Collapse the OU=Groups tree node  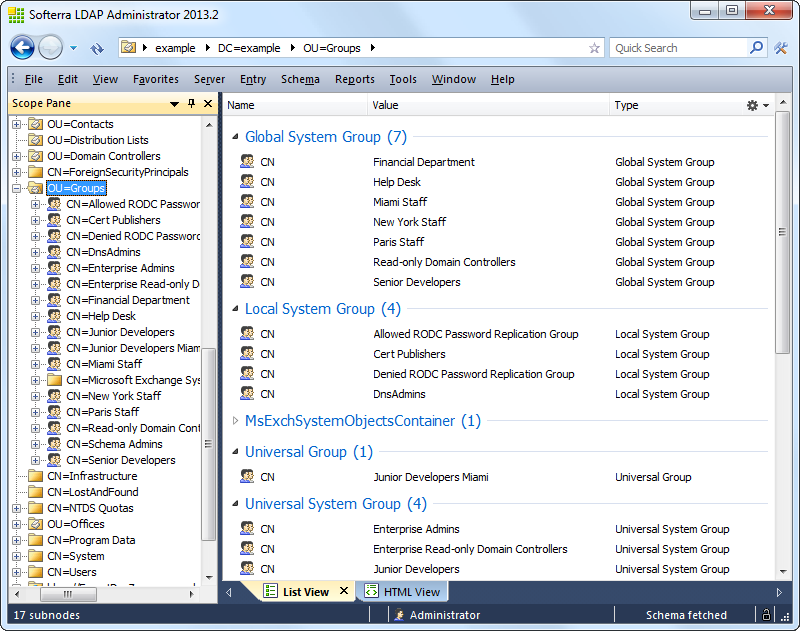click(16, 188)
